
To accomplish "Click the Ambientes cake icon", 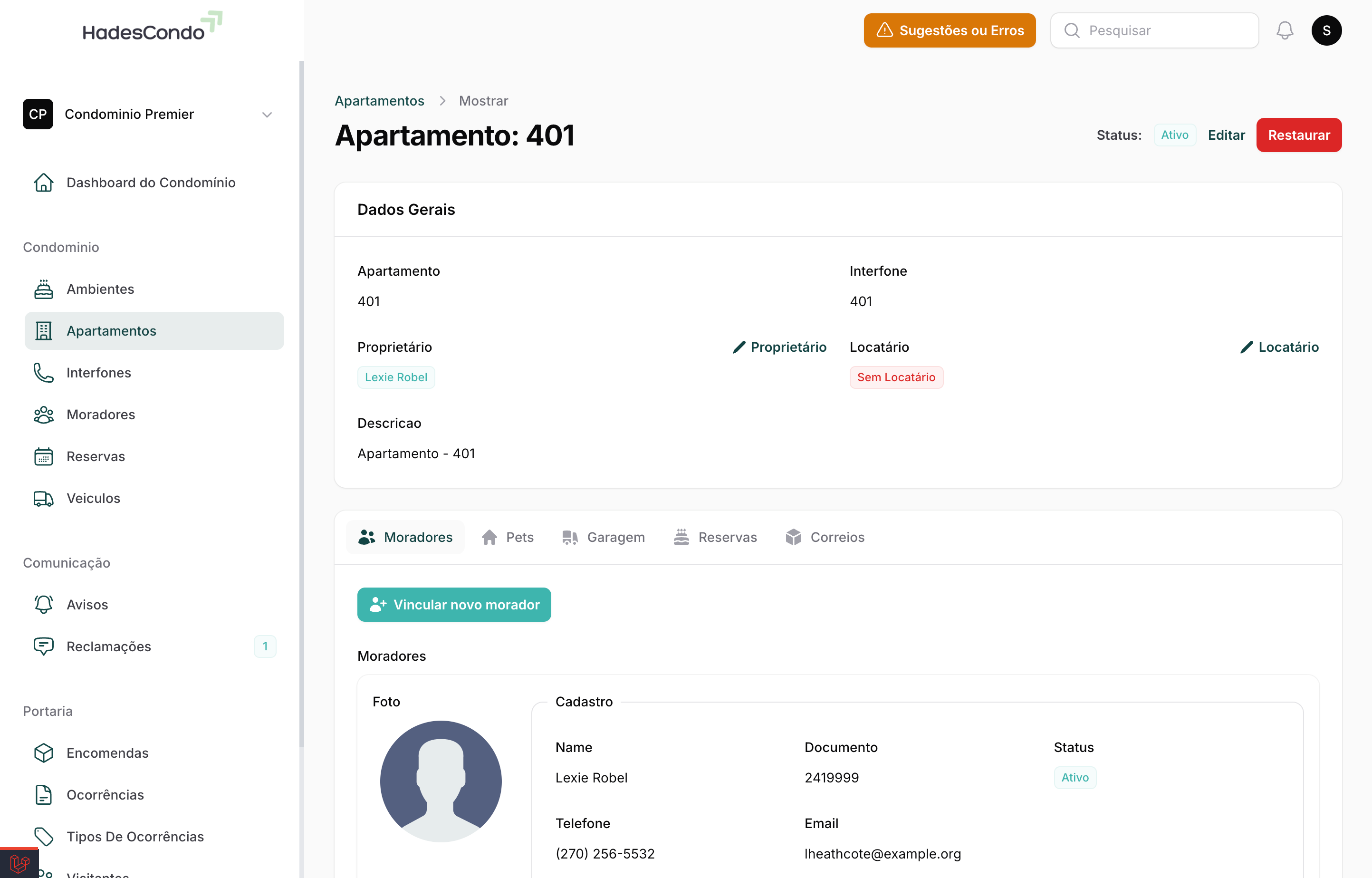I will coord(43,289).
